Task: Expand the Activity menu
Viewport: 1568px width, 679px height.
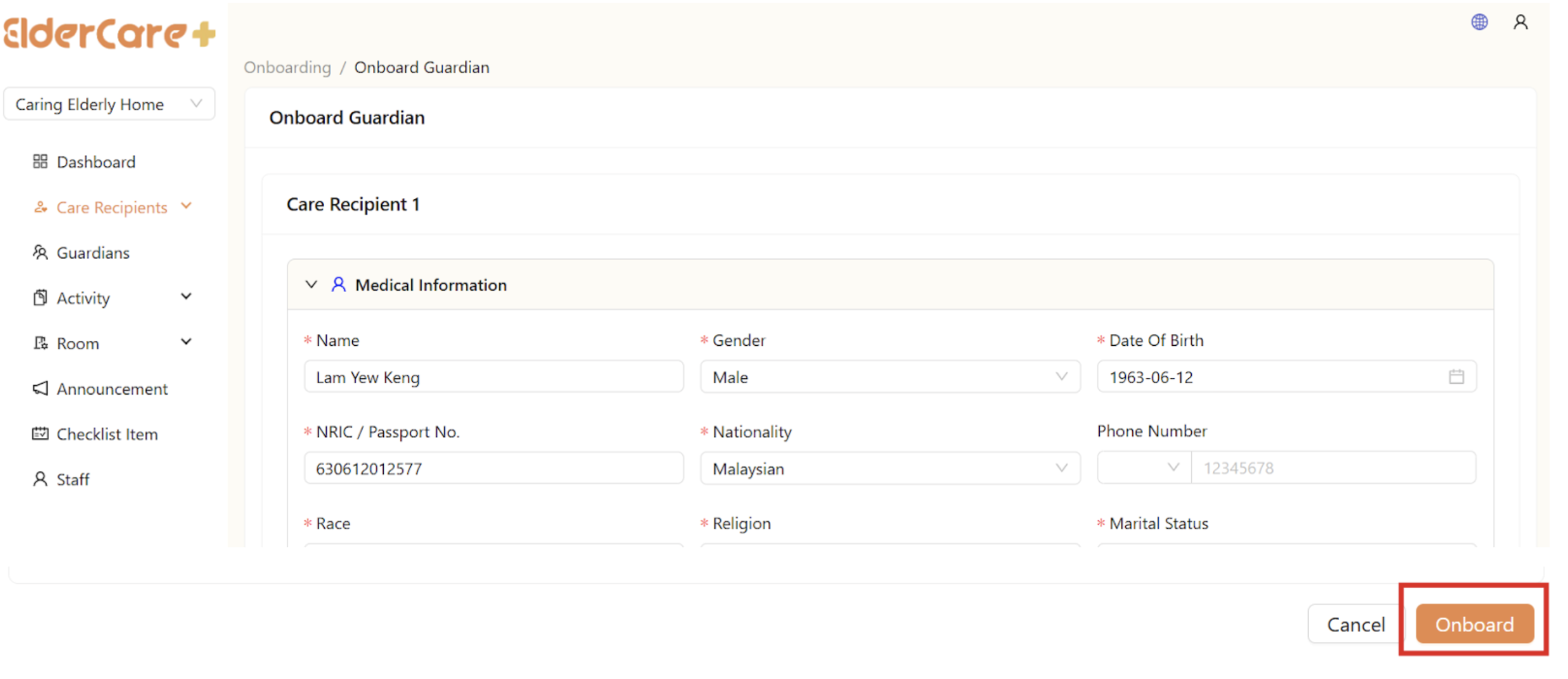Action: click(x=186, y=297)
